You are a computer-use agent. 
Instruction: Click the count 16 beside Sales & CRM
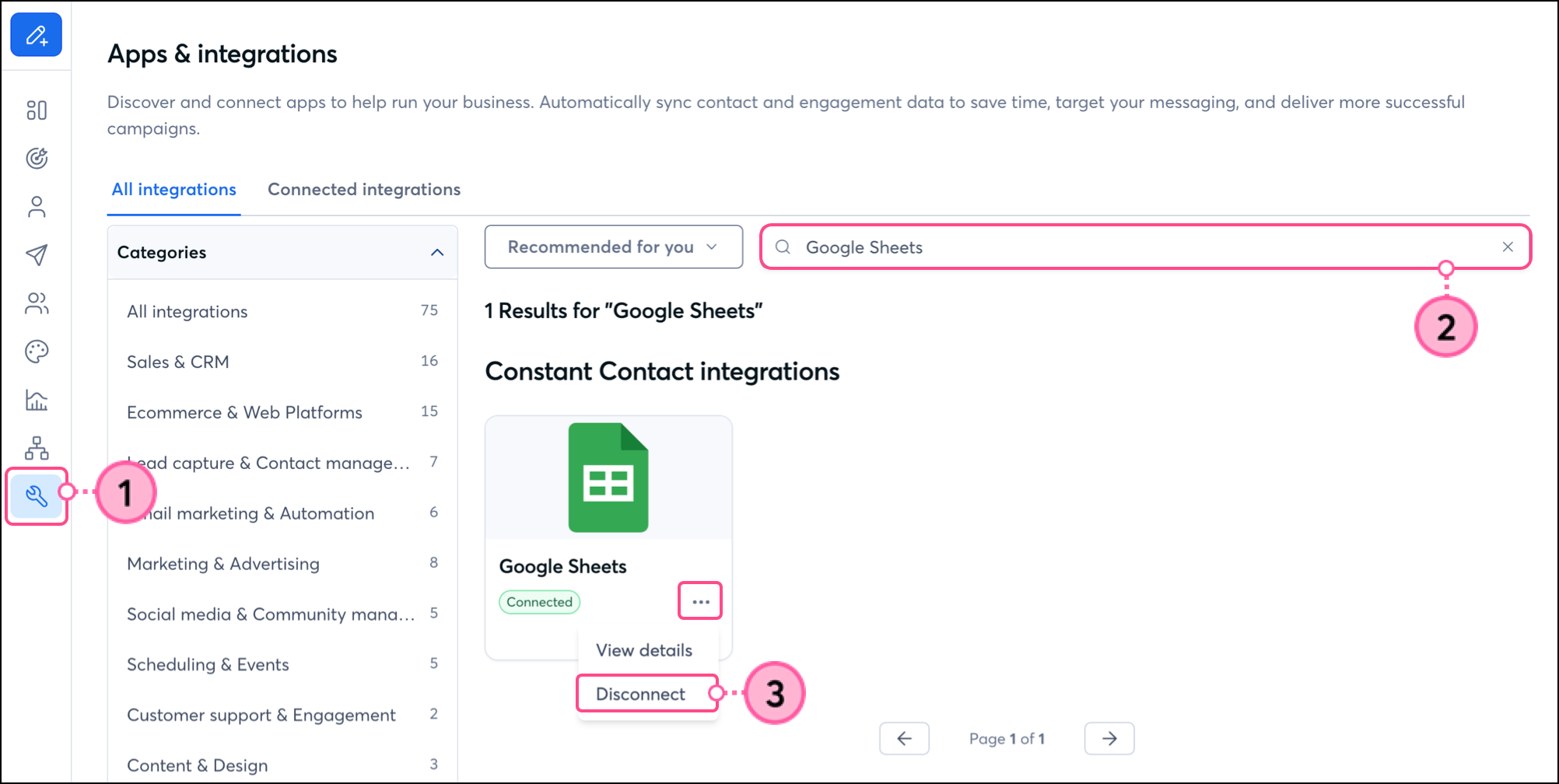[429, 361]
